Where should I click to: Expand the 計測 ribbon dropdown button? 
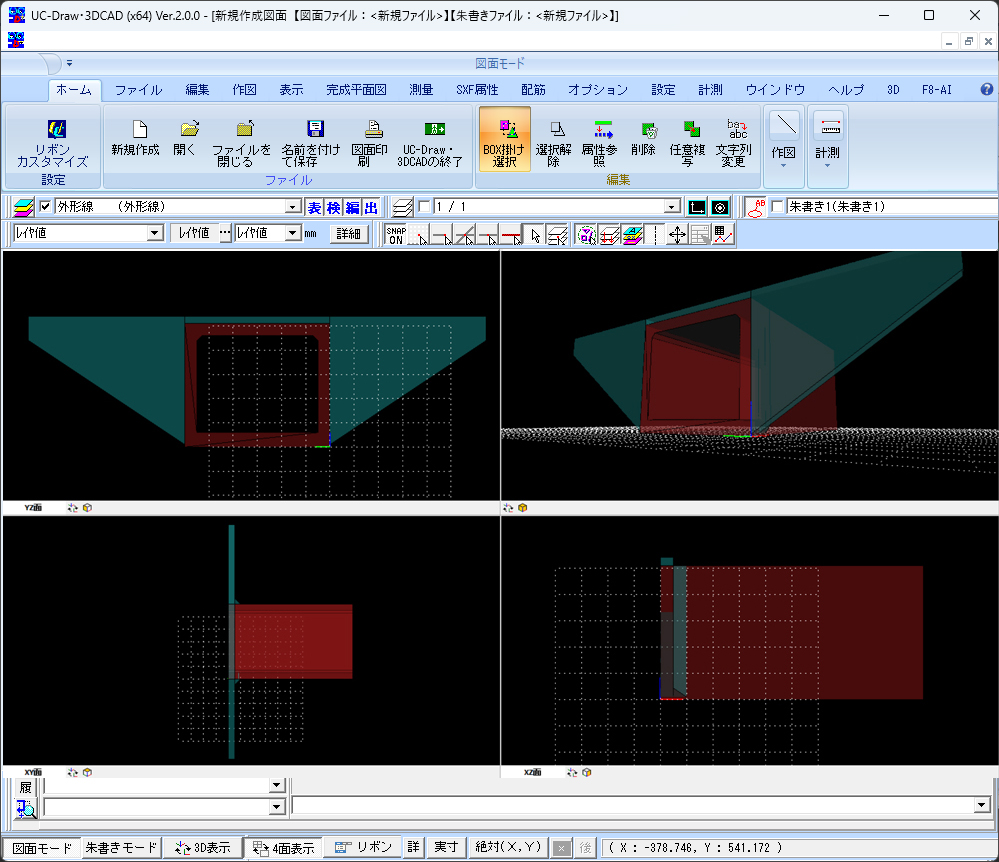point(828,148)
